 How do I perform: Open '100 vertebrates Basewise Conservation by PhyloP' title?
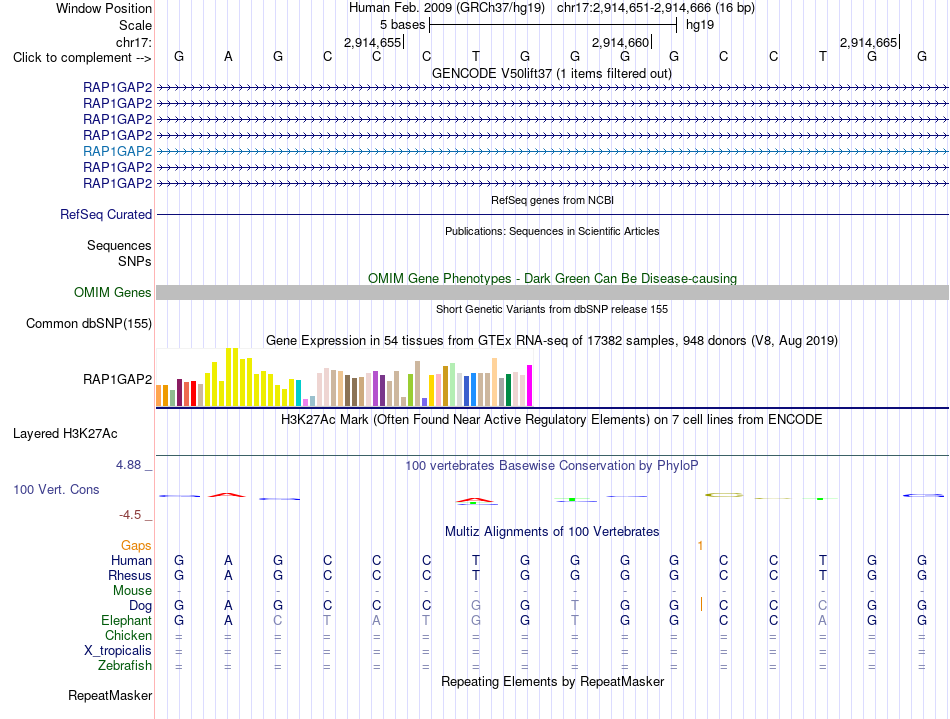[x=551, y=466]
